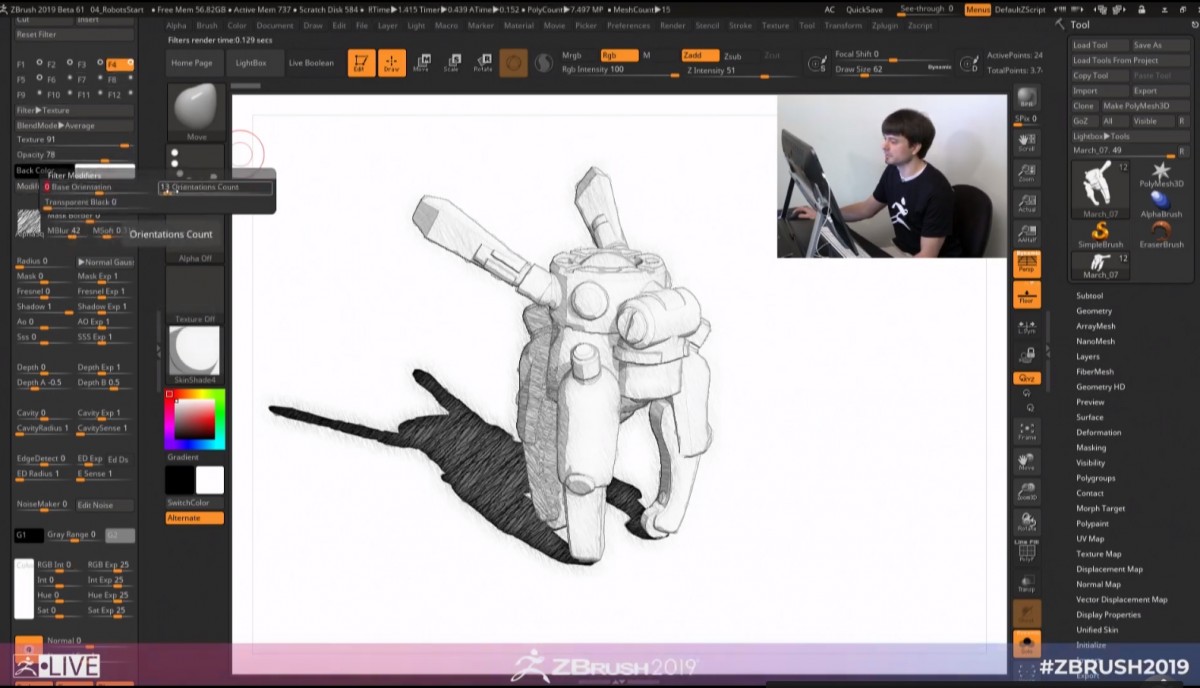
Task: Select the SimpleBrush tool icon
Action: pyautogui.click(x=1099, y=233)
